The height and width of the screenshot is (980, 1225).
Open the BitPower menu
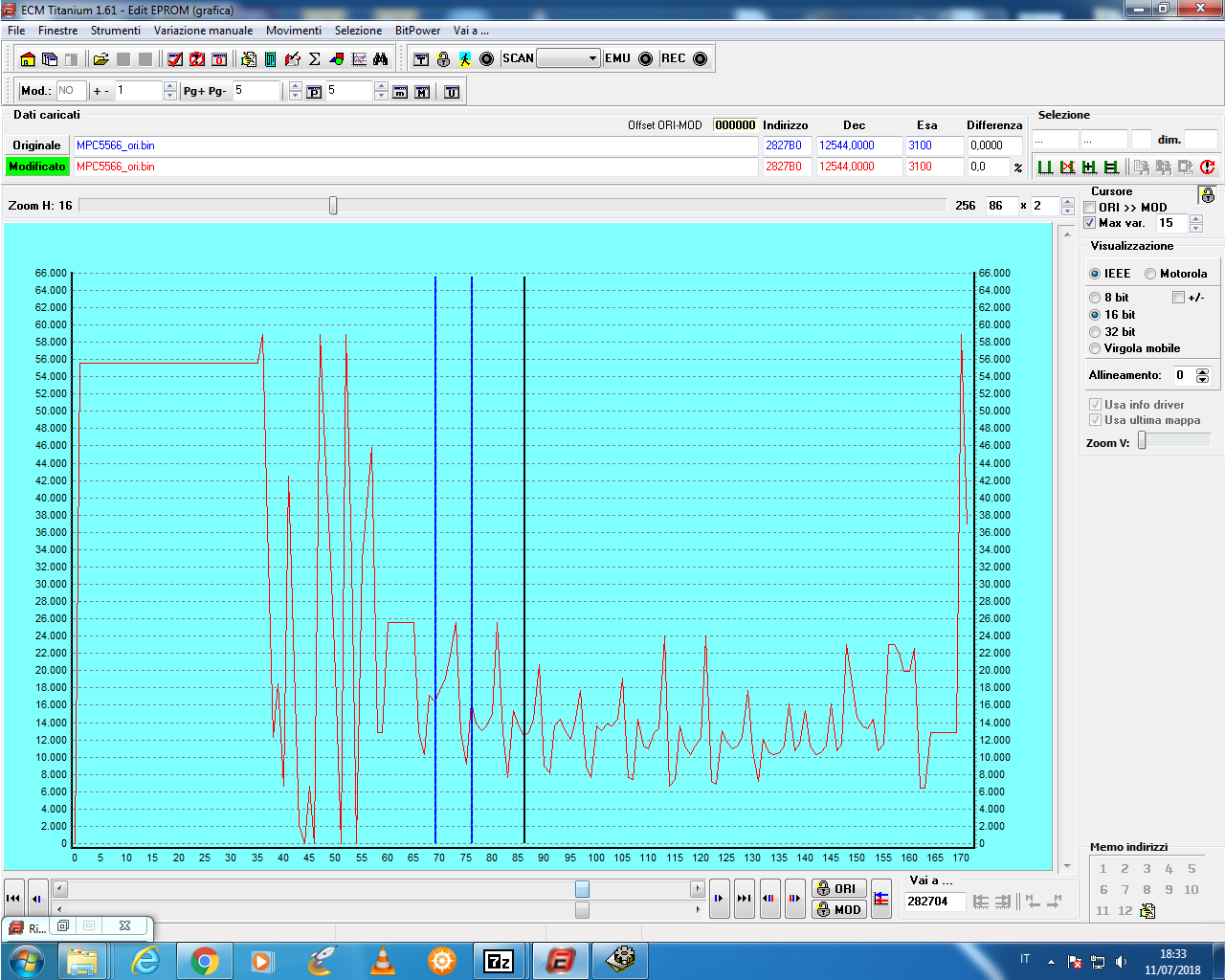tap(417, 31)
